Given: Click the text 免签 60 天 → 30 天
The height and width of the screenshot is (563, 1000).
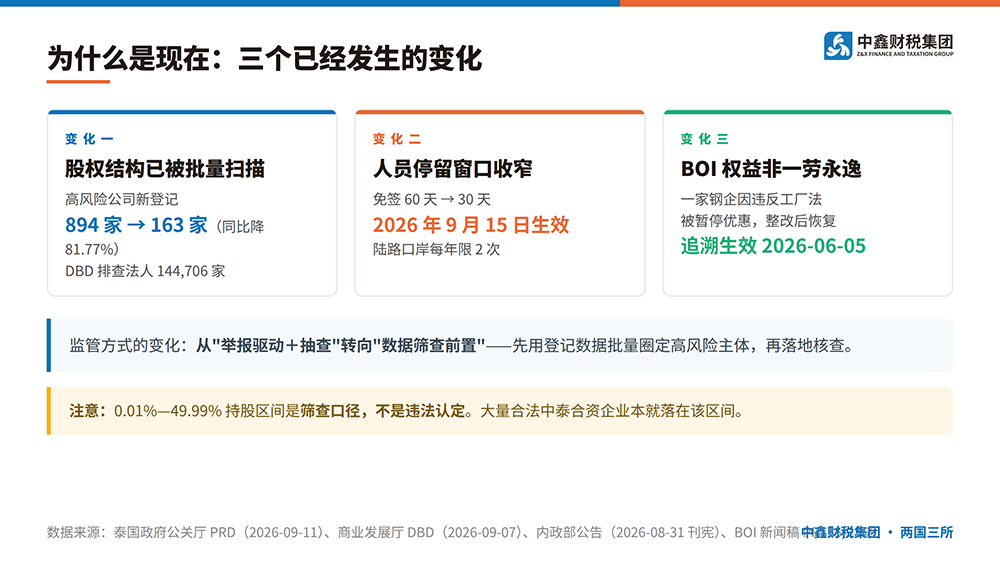Looking at the screenshot, I should pyautogui.click(x=432, y=200).
